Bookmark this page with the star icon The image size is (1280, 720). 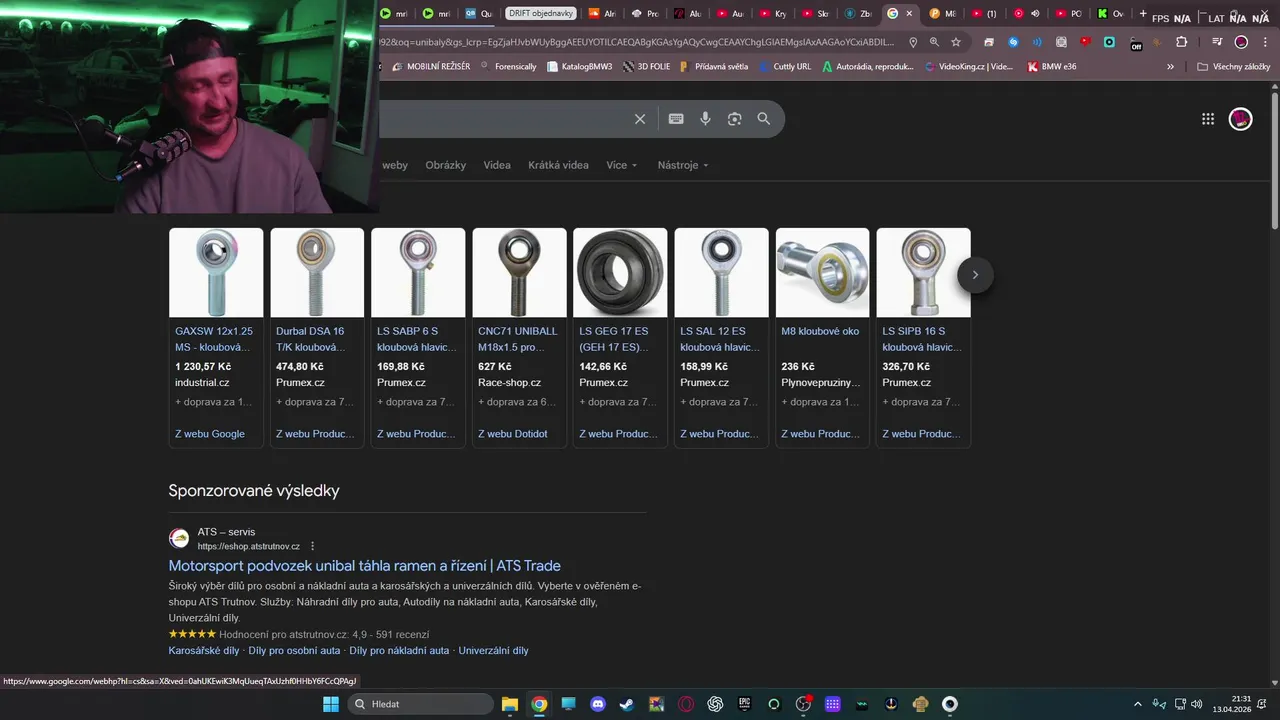[x=956, y=42]
